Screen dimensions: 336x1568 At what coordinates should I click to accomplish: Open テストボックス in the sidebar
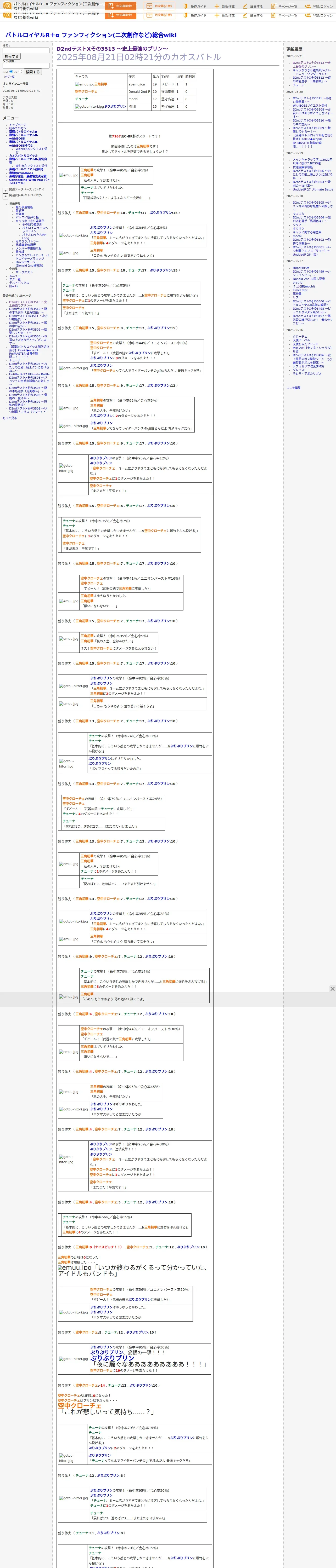pyautogui.click(x=19, y=283)
